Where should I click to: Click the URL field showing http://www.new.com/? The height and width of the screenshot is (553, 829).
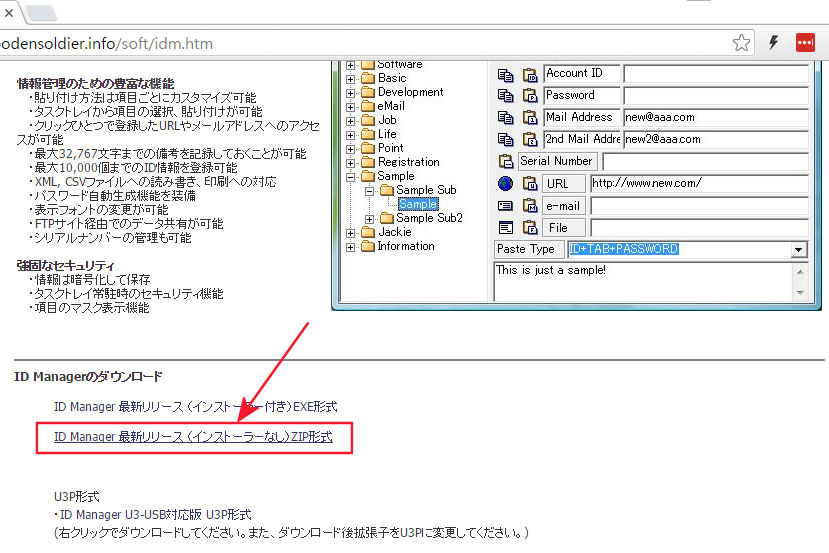[x=699, y=183]
